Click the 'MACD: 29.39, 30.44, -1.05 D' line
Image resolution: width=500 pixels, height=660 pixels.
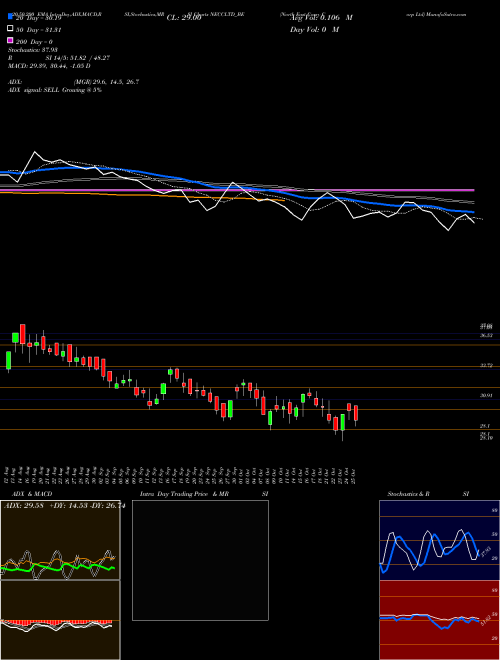[49, 66]
